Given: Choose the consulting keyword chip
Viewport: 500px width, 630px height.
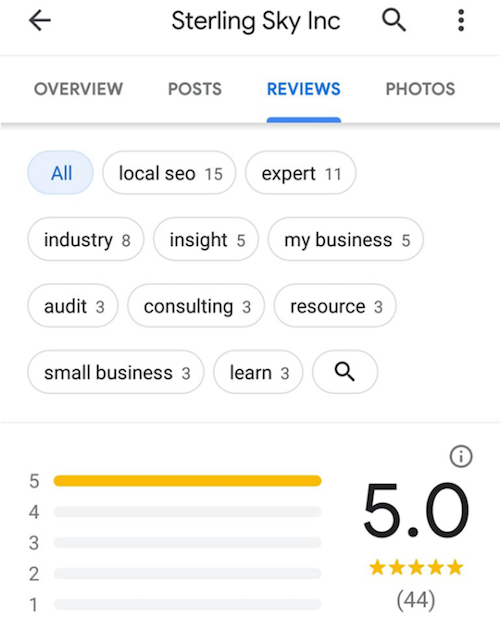Looking at the screenshot, I should (x=196, y=306).
